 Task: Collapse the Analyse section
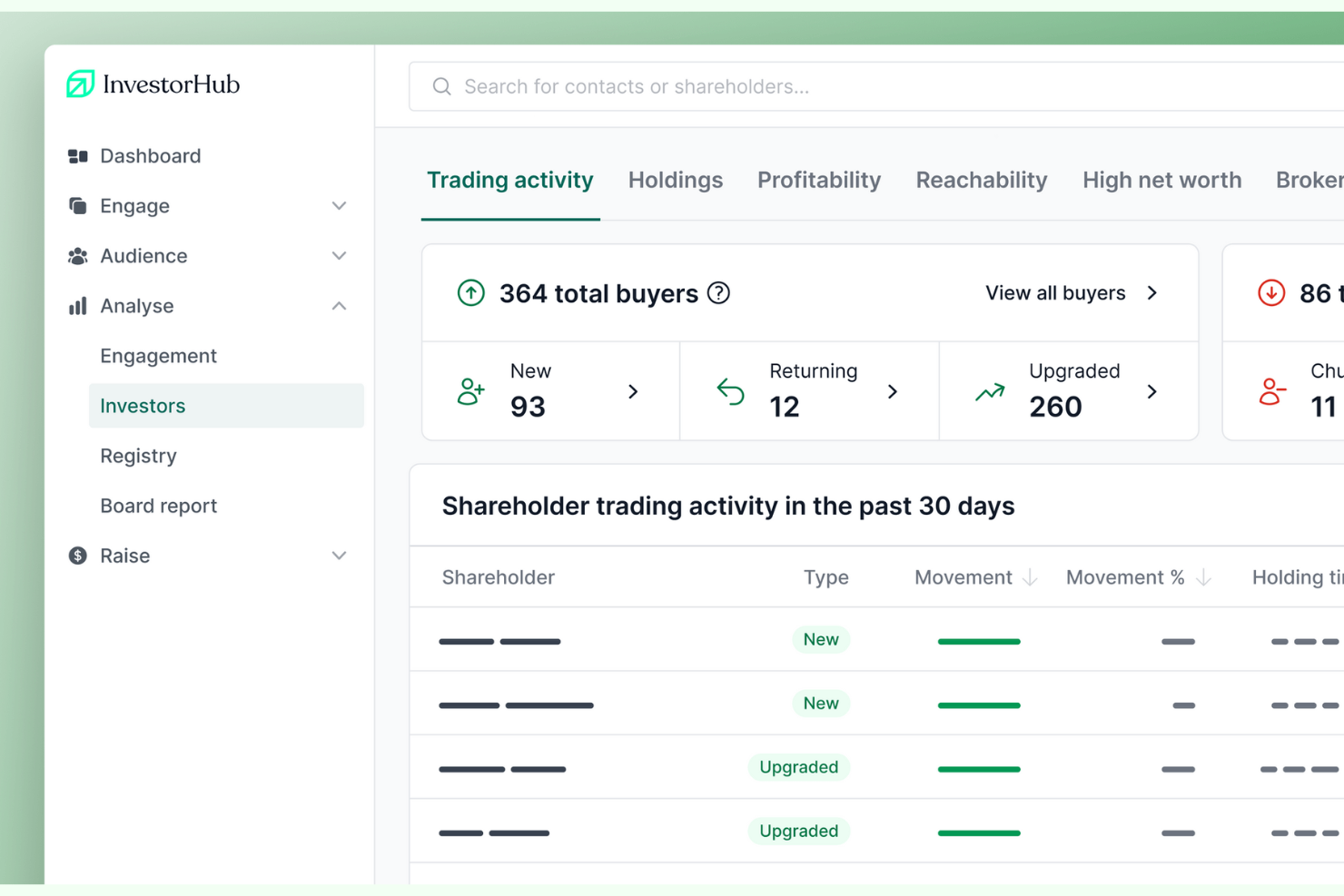339,306
